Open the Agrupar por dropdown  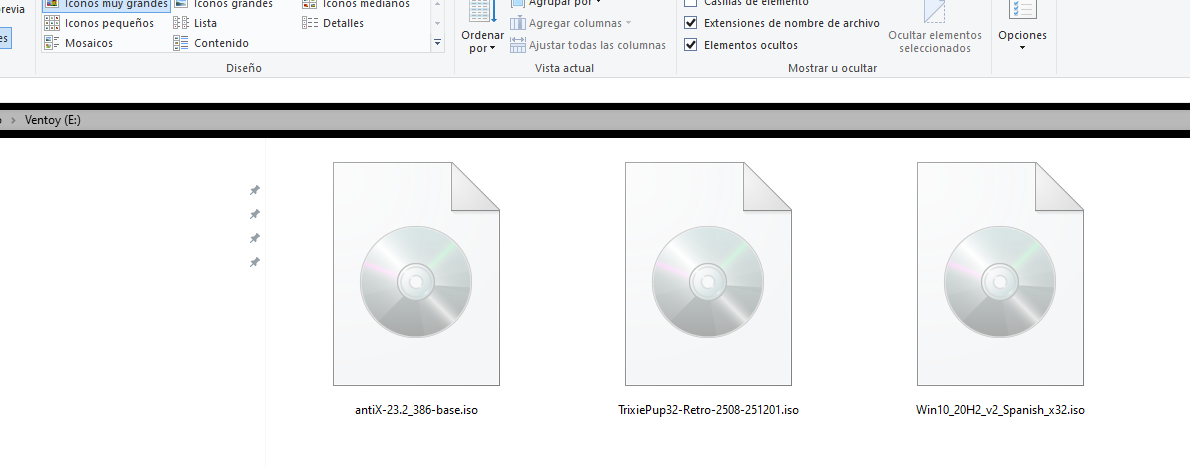[x=556, y=3]
